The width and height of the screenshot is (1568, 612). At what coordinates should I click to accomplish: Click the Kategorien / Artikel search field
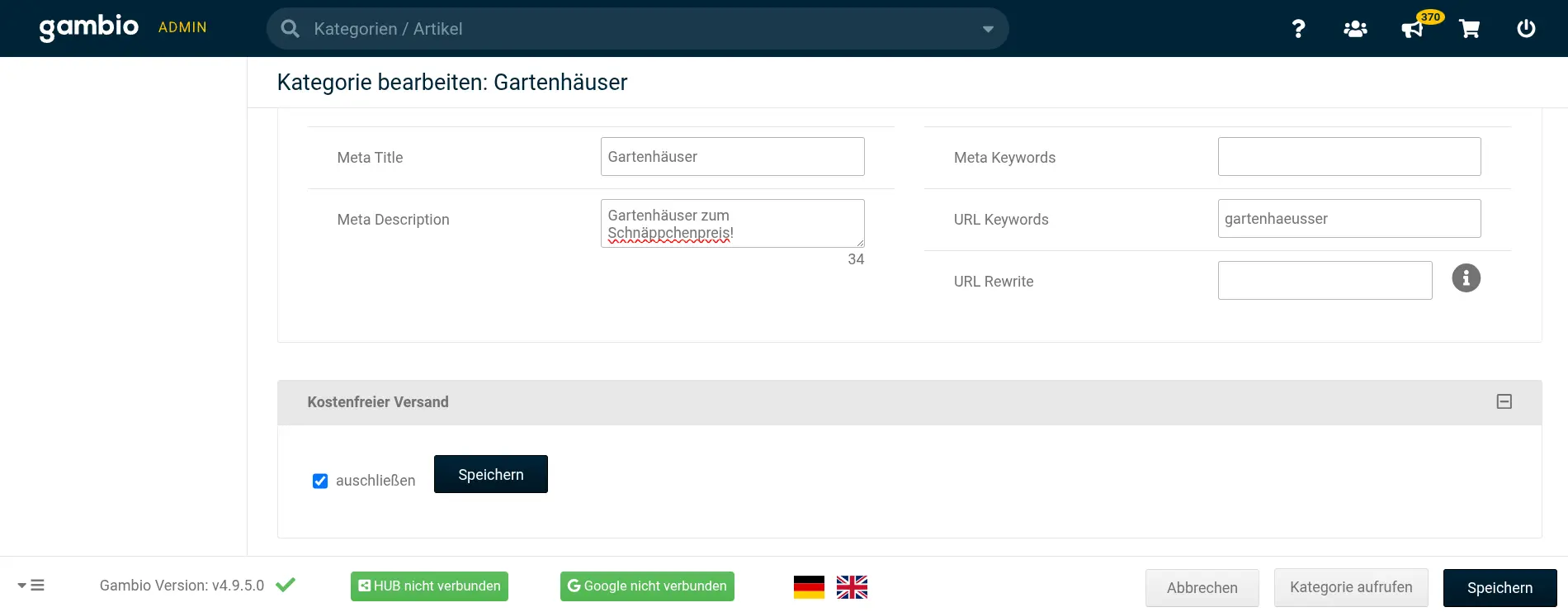click(x=637, y=29)
